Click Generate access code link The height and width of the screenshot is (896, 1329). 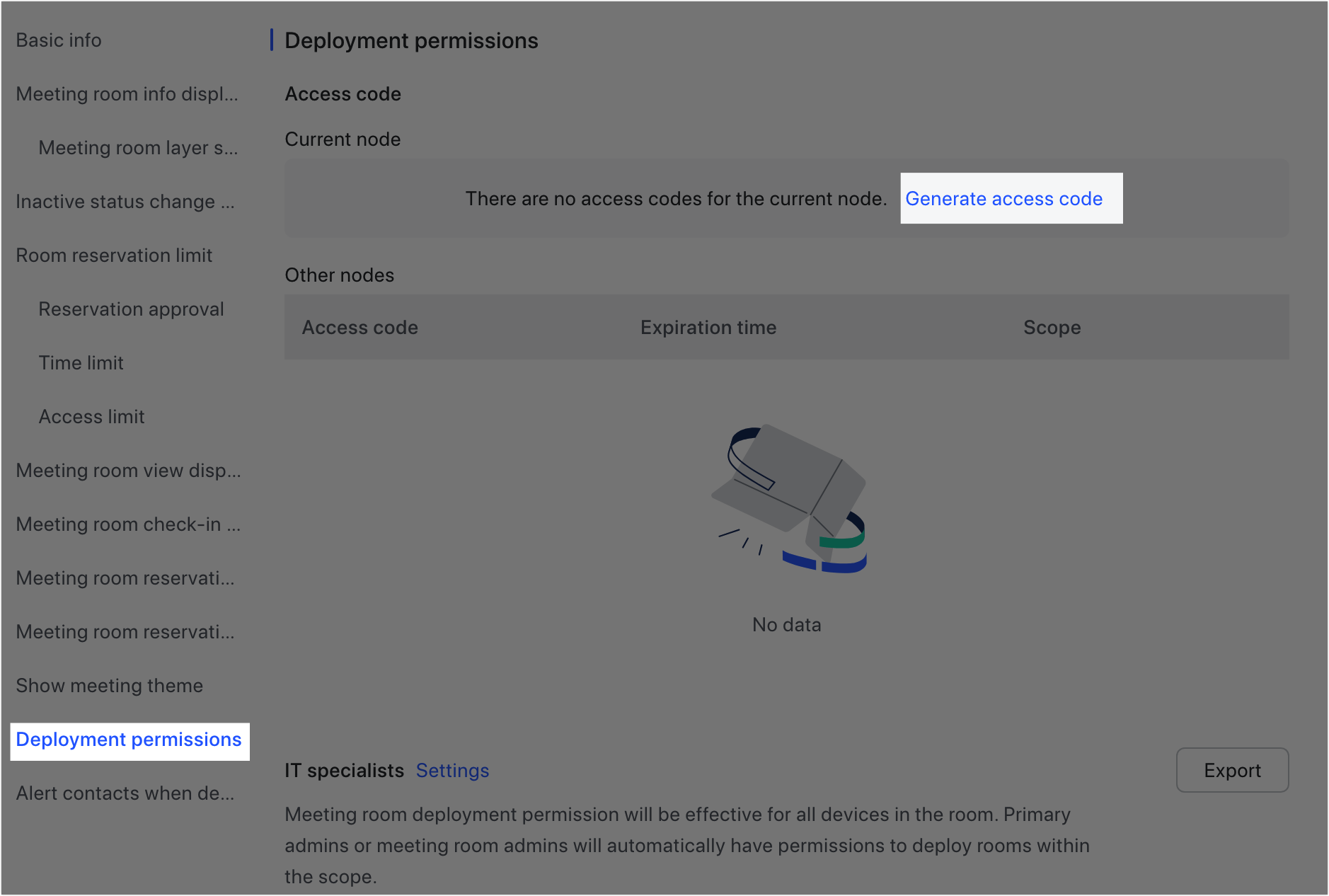(x=1004, y=199)
